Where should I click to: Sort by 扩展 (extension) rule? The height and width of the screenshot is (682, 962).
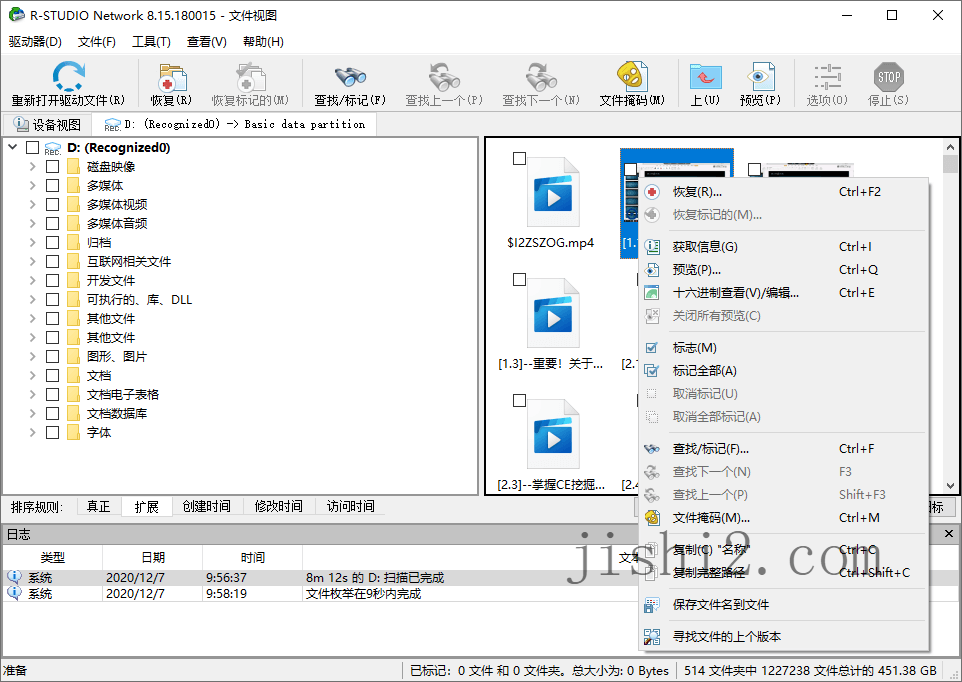click(x=147, y=507)
